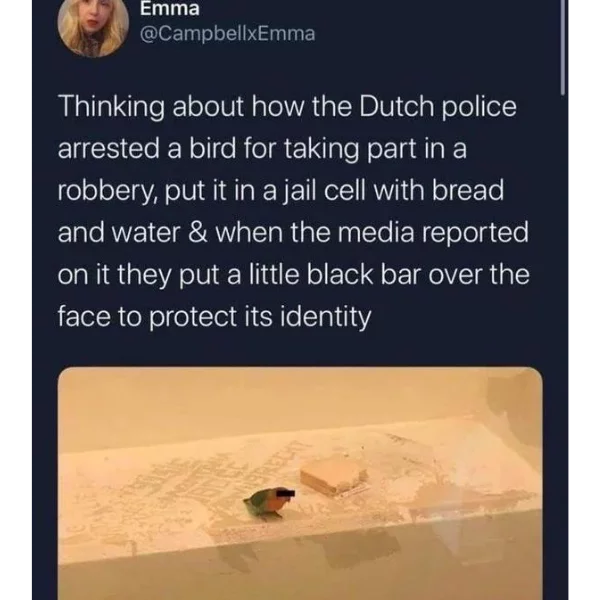This screenshot has width=600, height=600.
Task: Click the ampersand symbol in the tweet
Action: point(198,232)
